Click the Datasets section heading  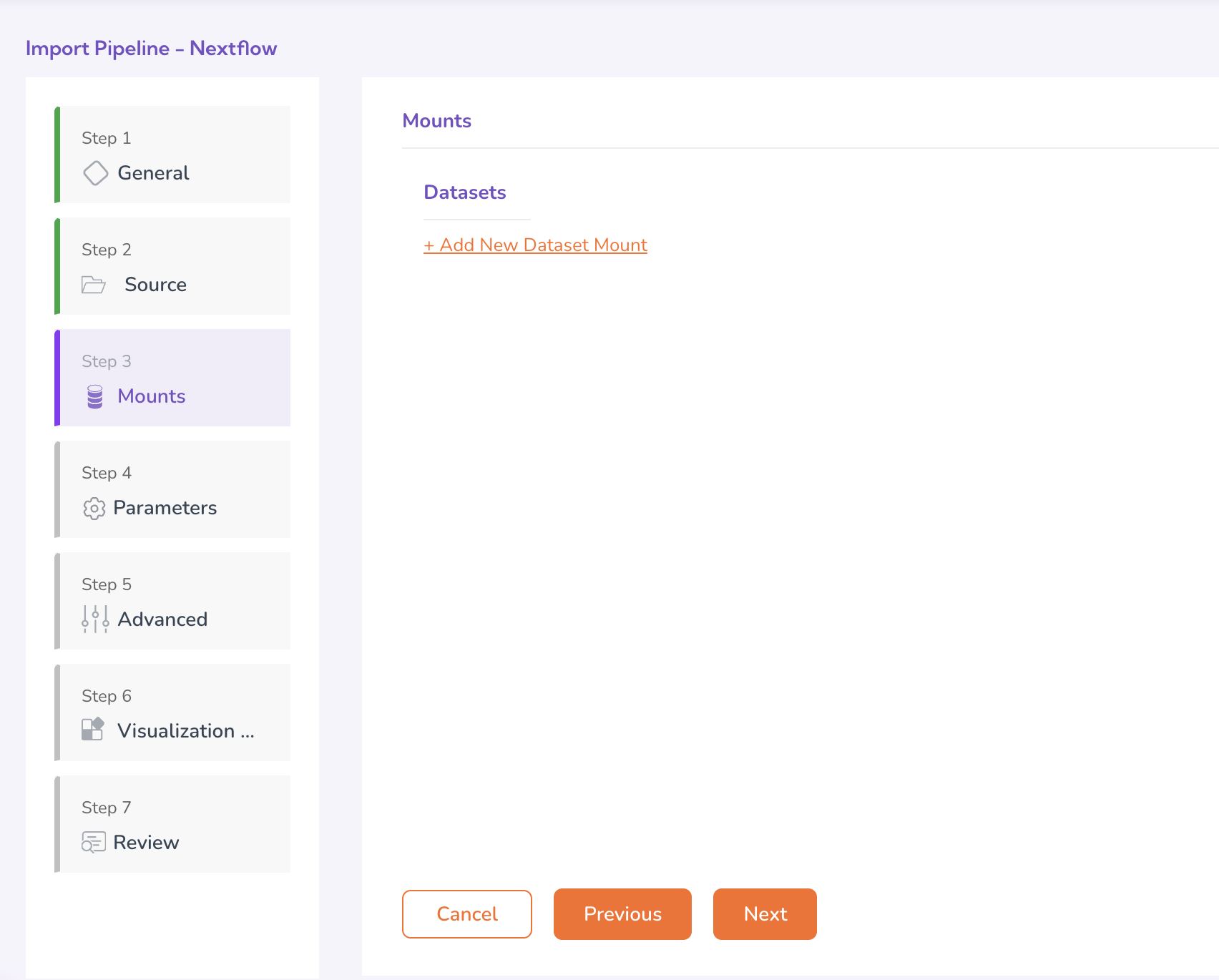pos(465,192)
